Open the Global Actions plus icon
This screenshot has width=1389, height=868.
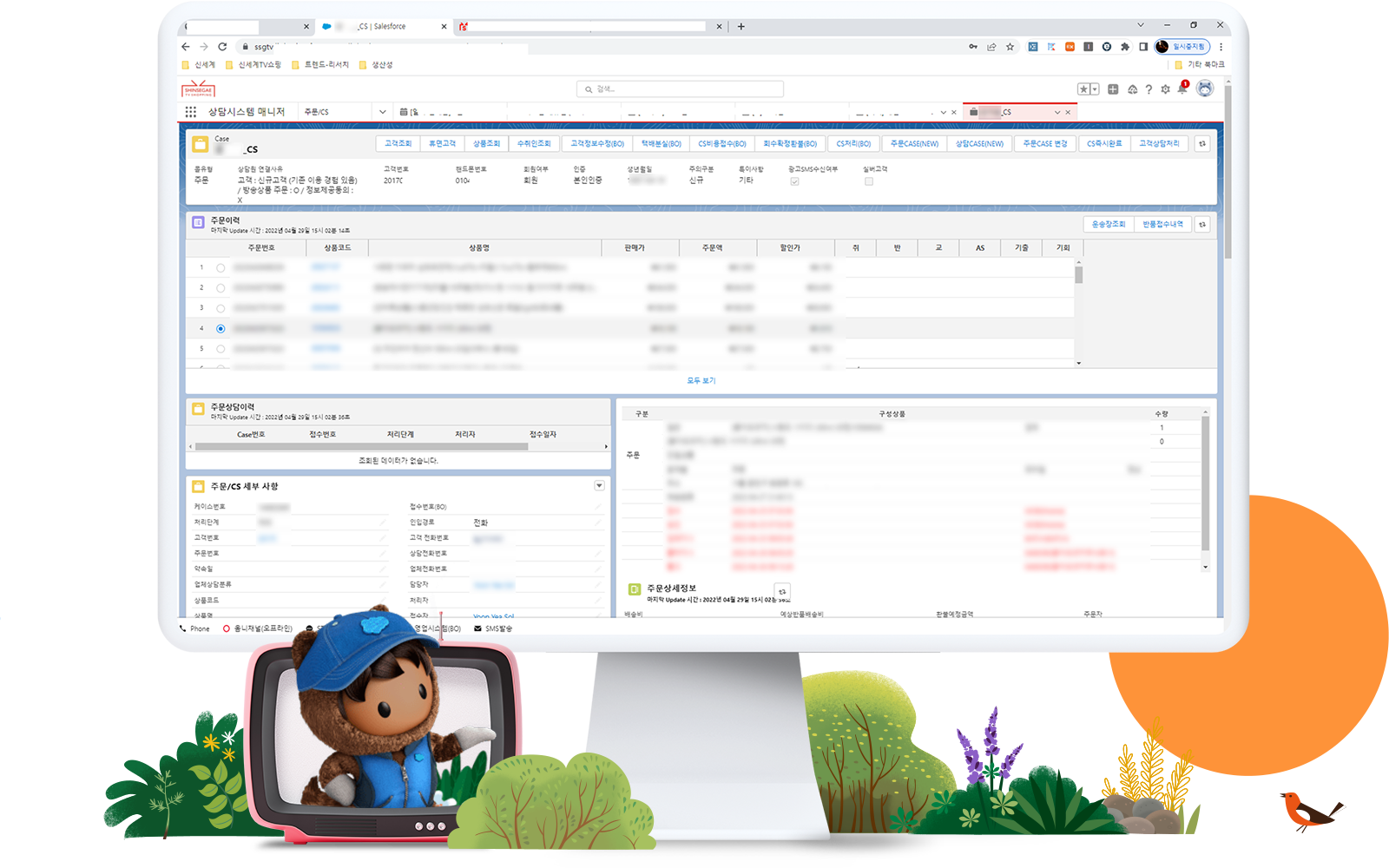point(1113,89)
